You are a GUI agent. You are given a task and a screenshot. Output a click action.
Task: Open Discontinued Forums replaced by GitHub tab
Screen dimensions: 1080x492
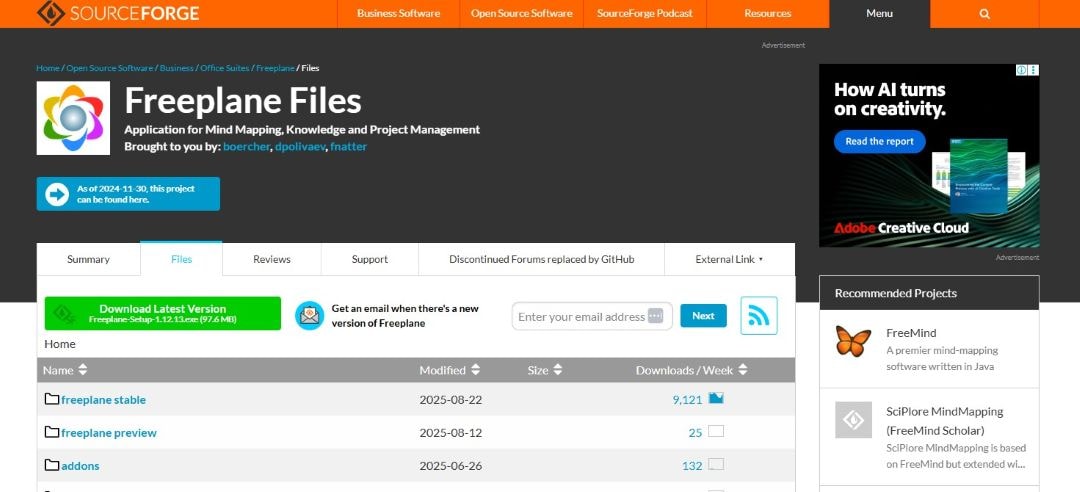coord(541,259)
